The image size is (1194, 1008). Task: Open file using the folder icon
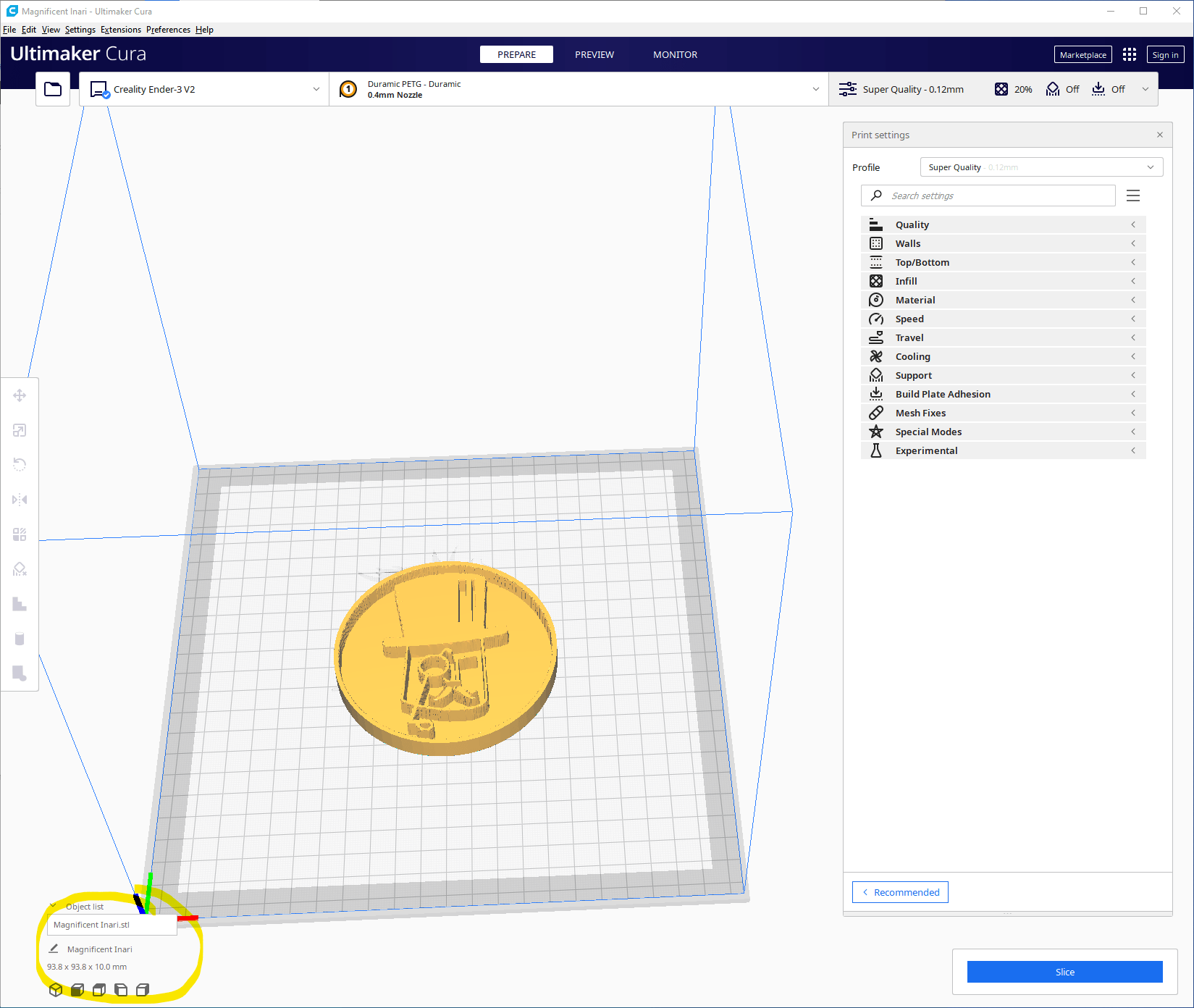[53, 89]
